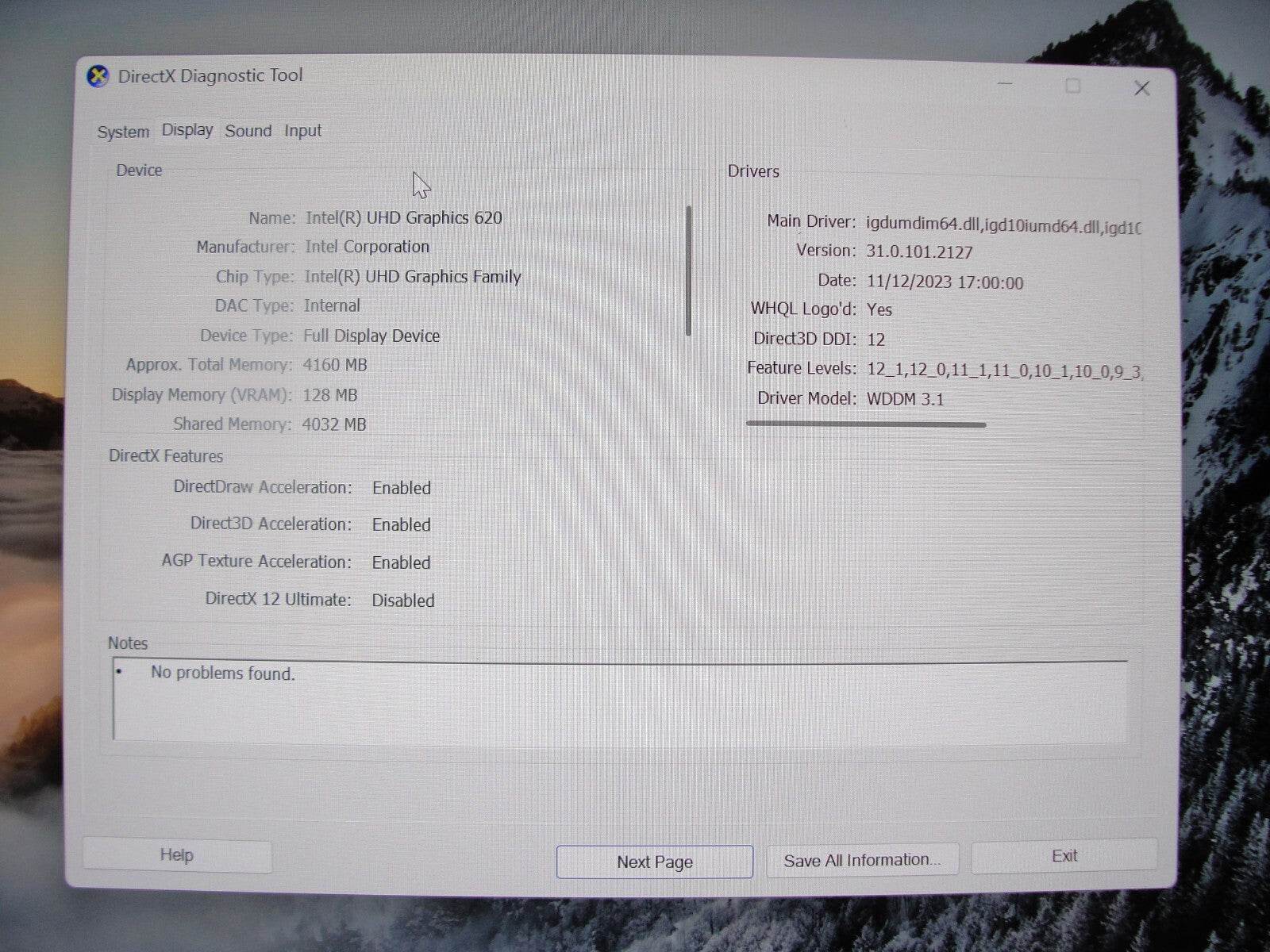Image resolution: width=1270 pixels, height=952 pixels.
Task: Click the driver Version 31.0.101.2127 text
Action: [x=919, y=252]
